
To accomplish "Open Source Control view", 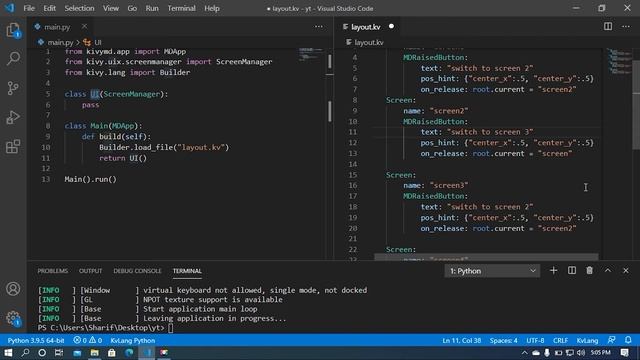I will (x=13, y=88).
